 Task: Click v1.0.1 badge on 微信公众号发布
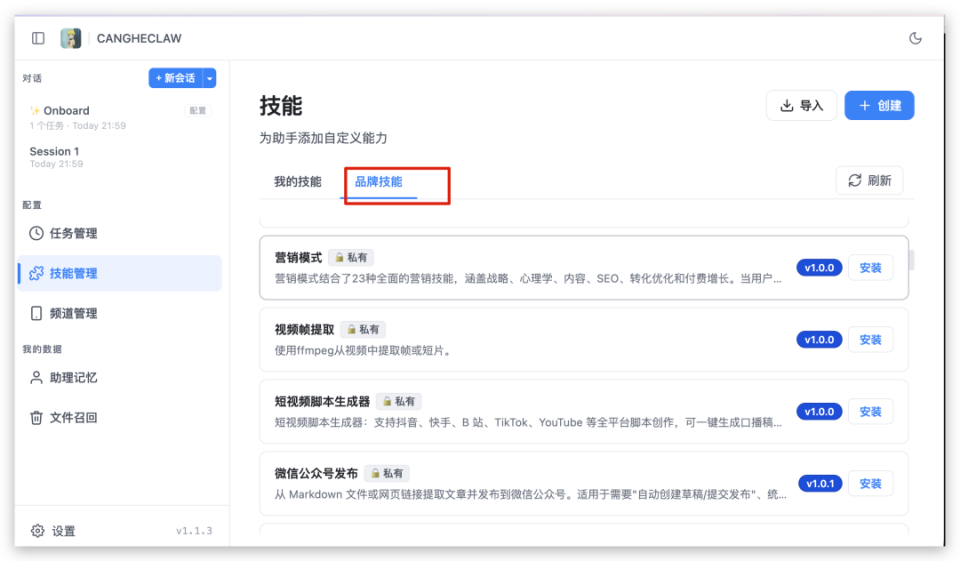coord(820,484)
